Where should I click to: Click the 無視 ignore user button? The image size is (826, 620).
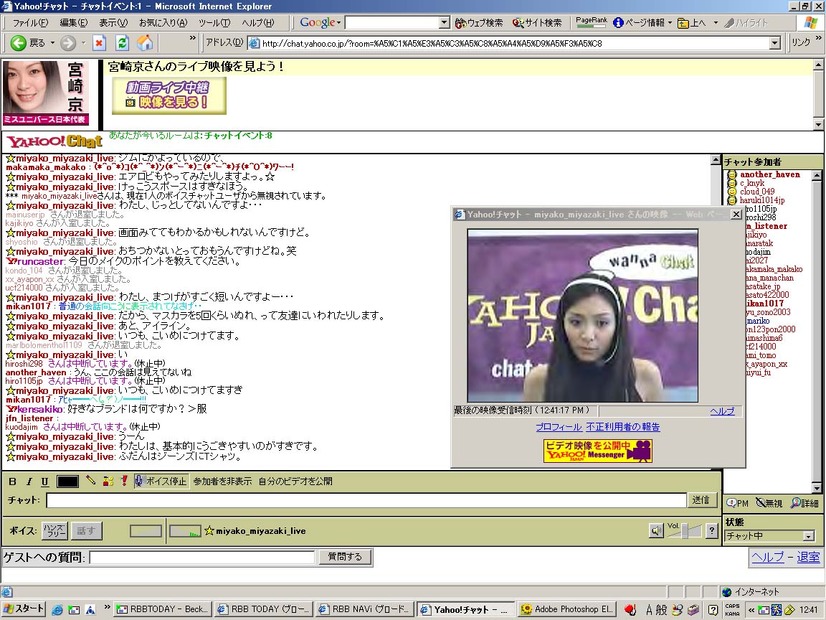[x=769, y=503]
